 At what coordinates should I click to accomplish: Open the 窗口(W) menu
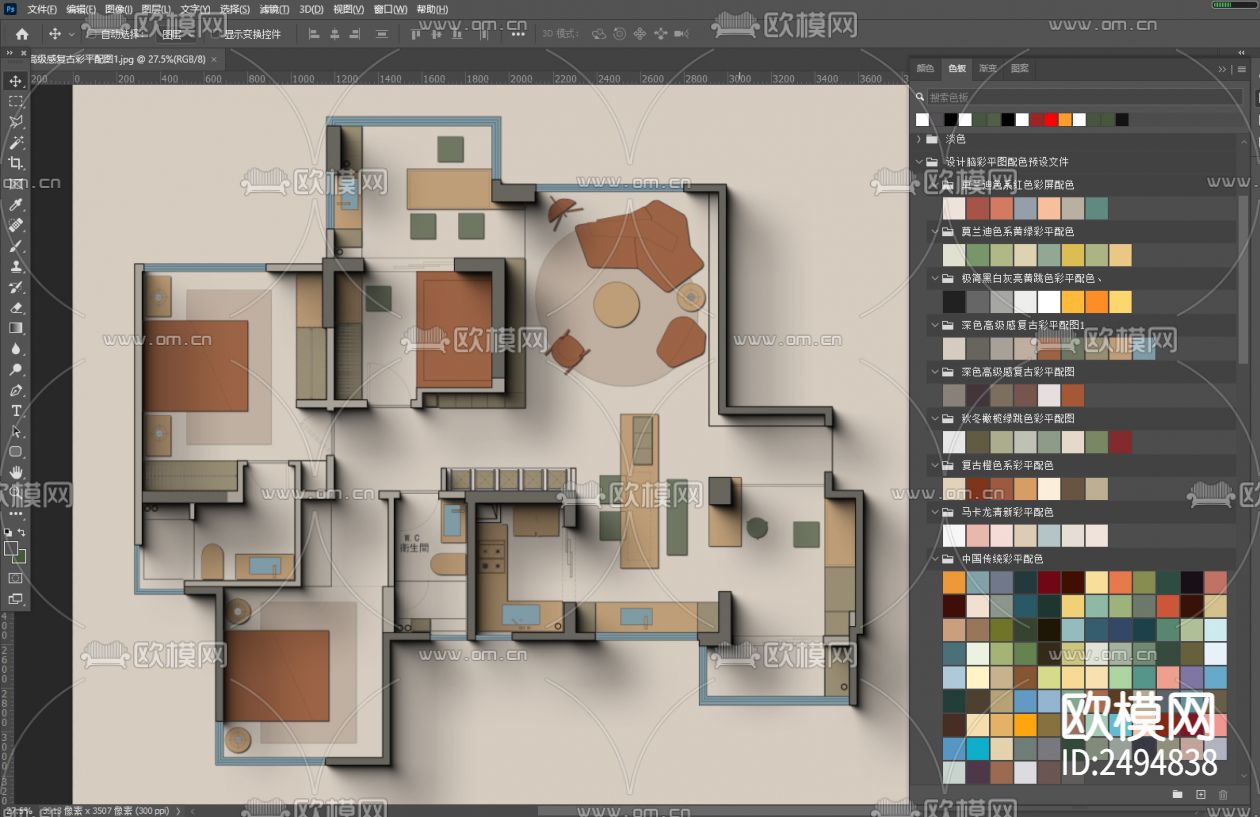tap(390, 9)
